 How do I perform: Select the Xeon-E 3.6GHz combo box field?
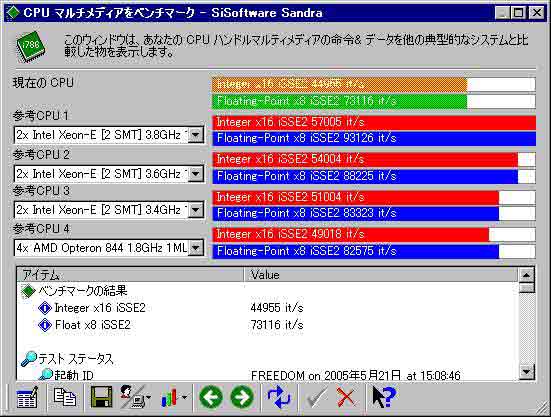click(x=109, y=174)
